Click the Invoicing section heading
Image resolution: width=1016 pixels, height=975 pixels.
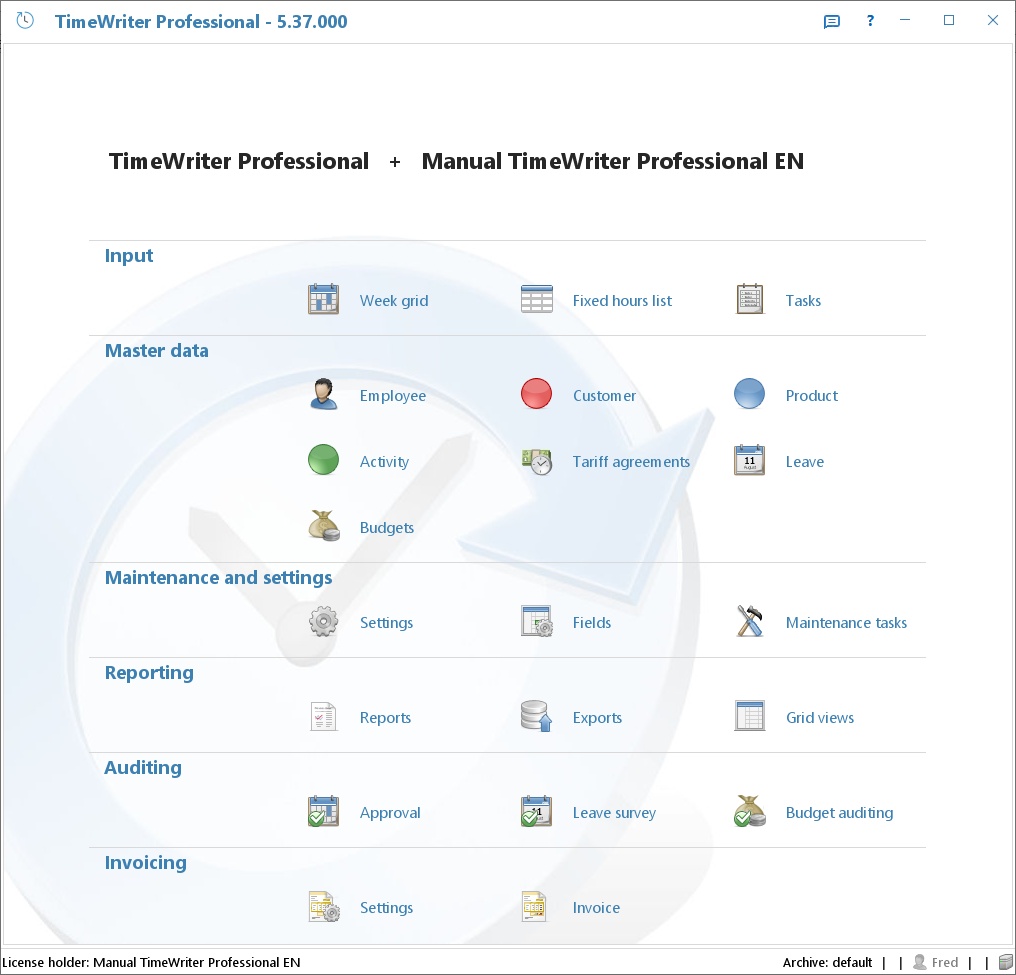(x=146, y=863)
